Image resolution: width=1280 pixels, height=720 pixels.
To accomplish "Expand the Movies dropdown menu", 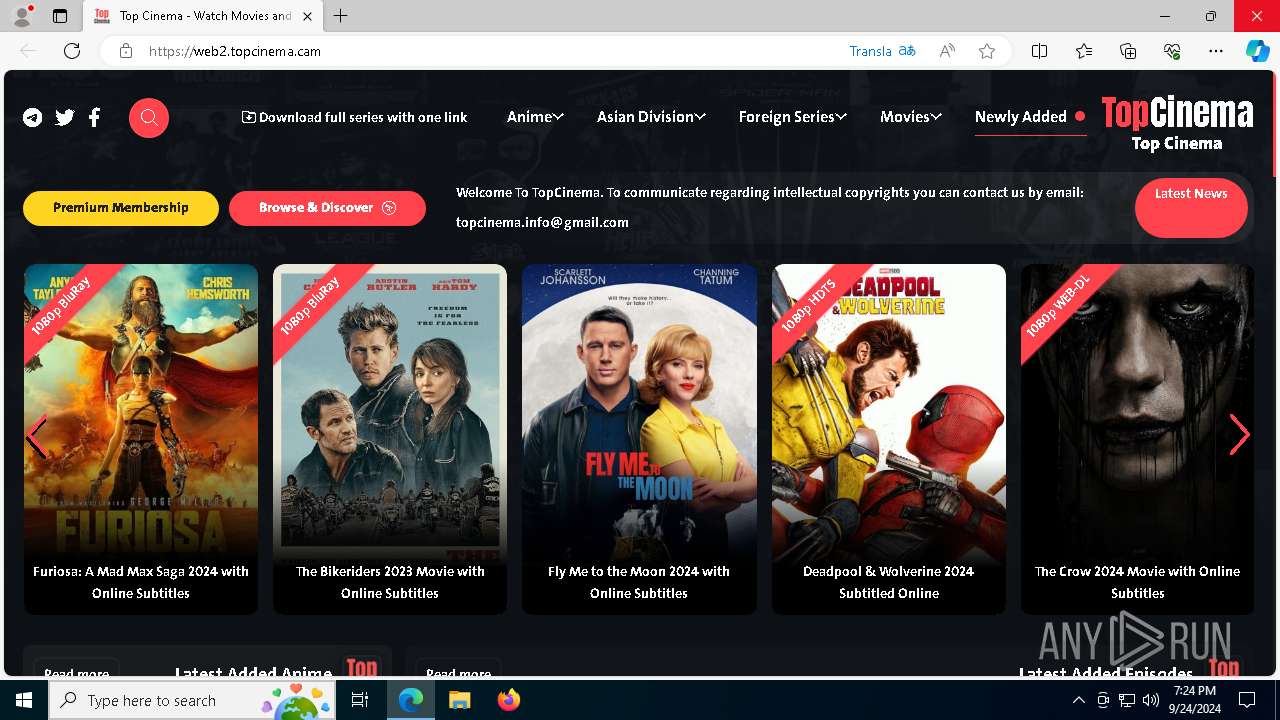I will coord(911,117).
